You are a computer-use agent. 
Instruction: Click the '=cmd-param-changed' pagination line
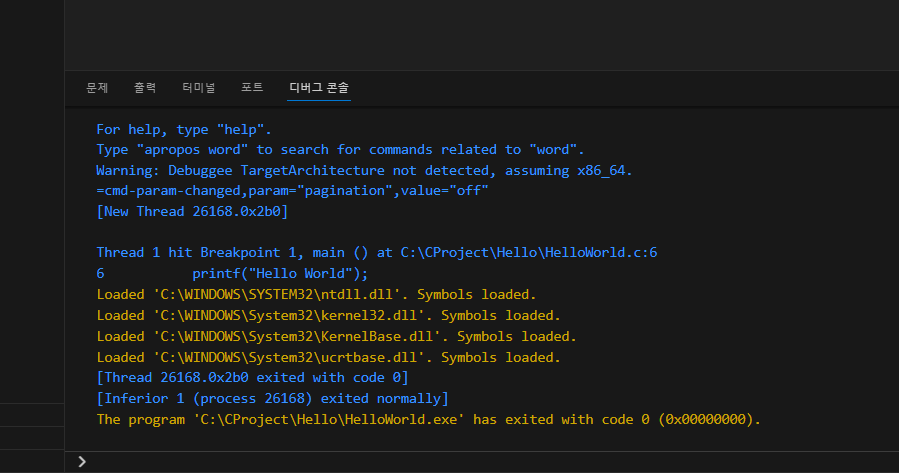(292, 191)
